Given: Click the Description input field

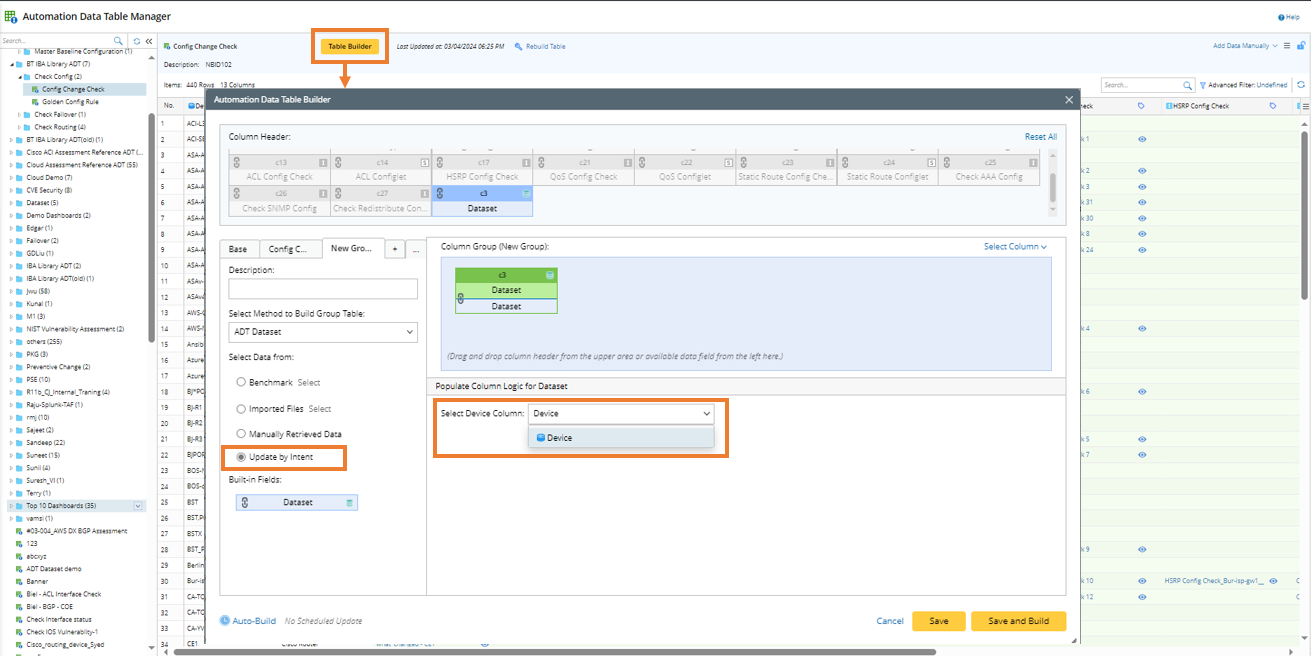Looking at the screenshot, I should pyautogui.click(x=323, y=289).
